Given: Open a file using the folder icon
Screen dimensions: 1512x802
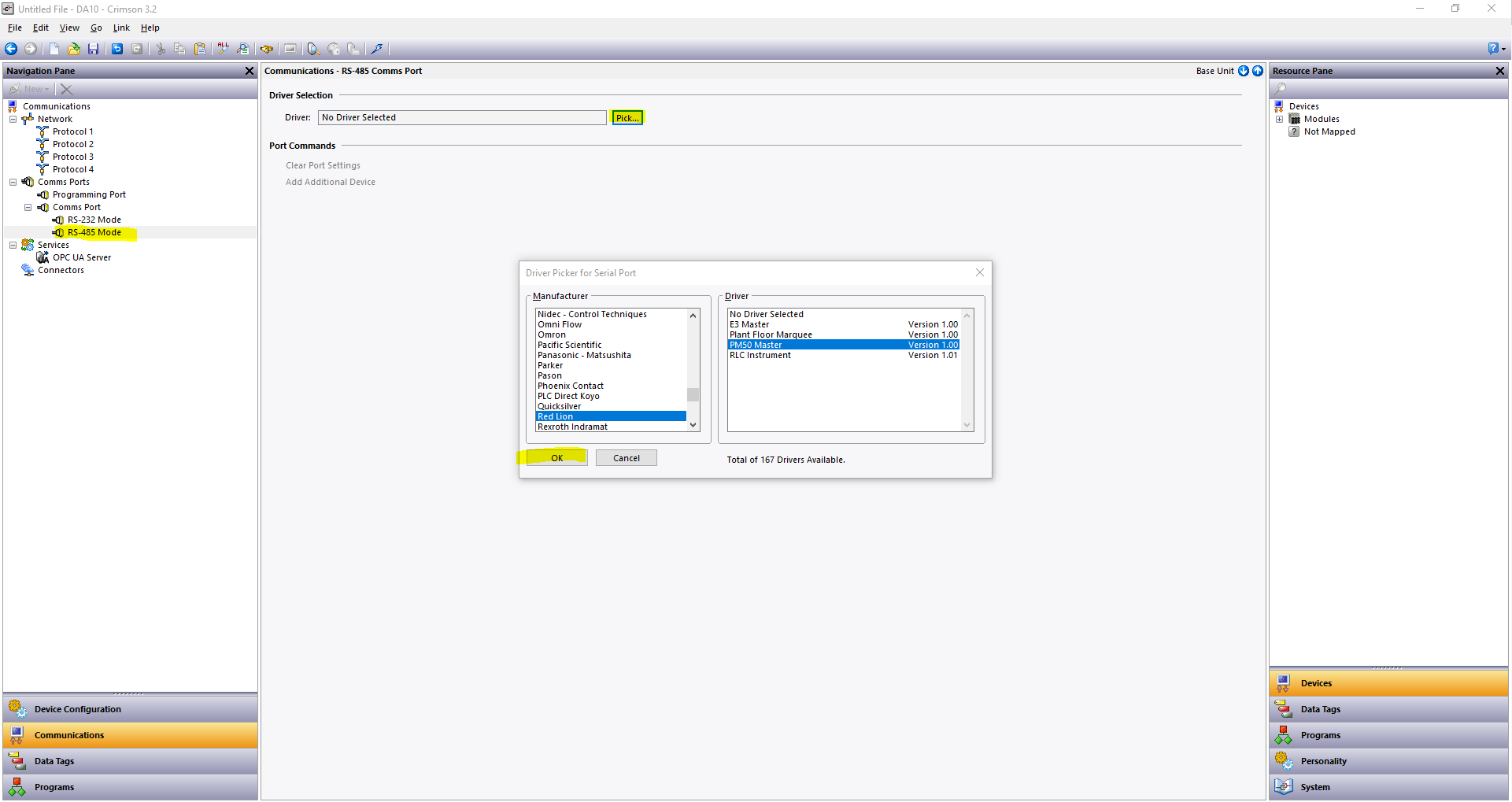Looking at the screenshot, I should click(73, 49).
